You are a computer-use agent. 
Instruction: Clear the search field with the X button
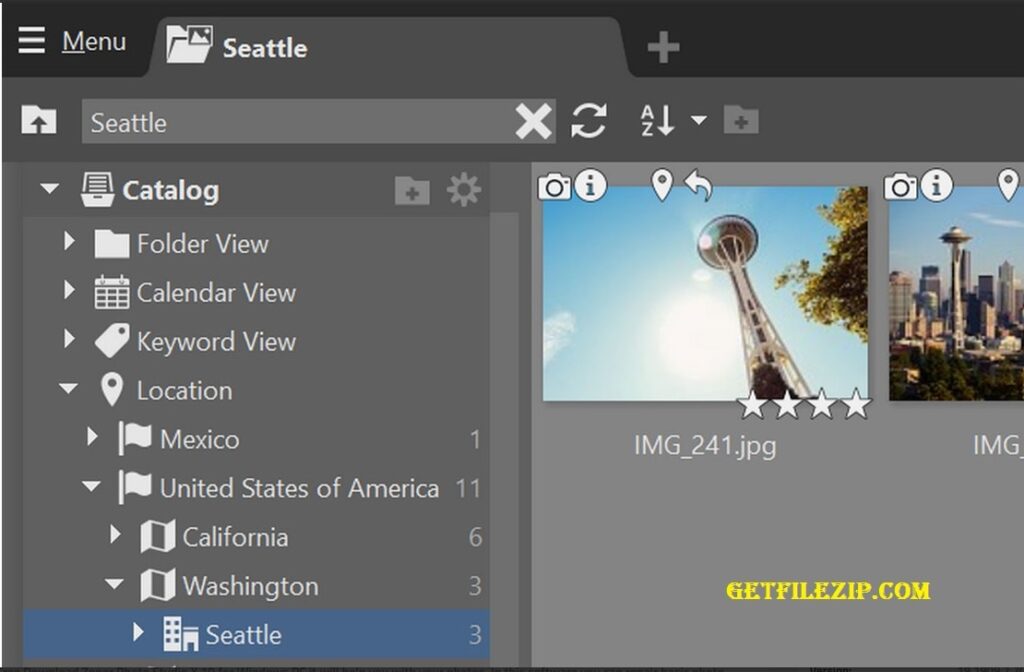tap(534, 121)
